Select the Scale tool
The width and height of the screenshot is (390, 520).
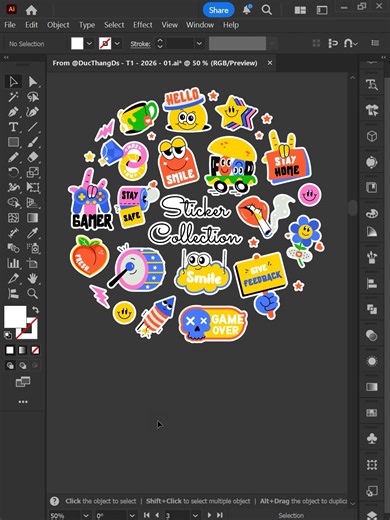[32, 172]
